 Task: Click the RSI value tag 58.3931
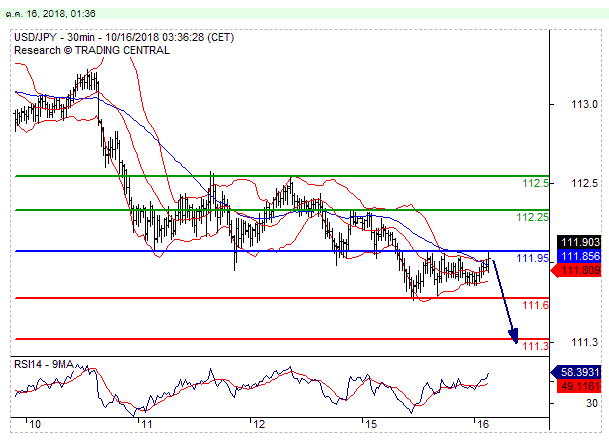pos(576,372)
